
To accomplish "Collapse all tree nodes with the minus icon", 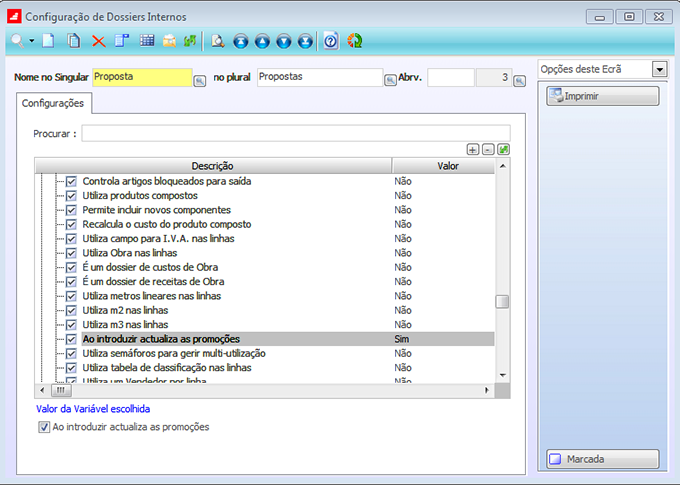I will click(488, 150).
